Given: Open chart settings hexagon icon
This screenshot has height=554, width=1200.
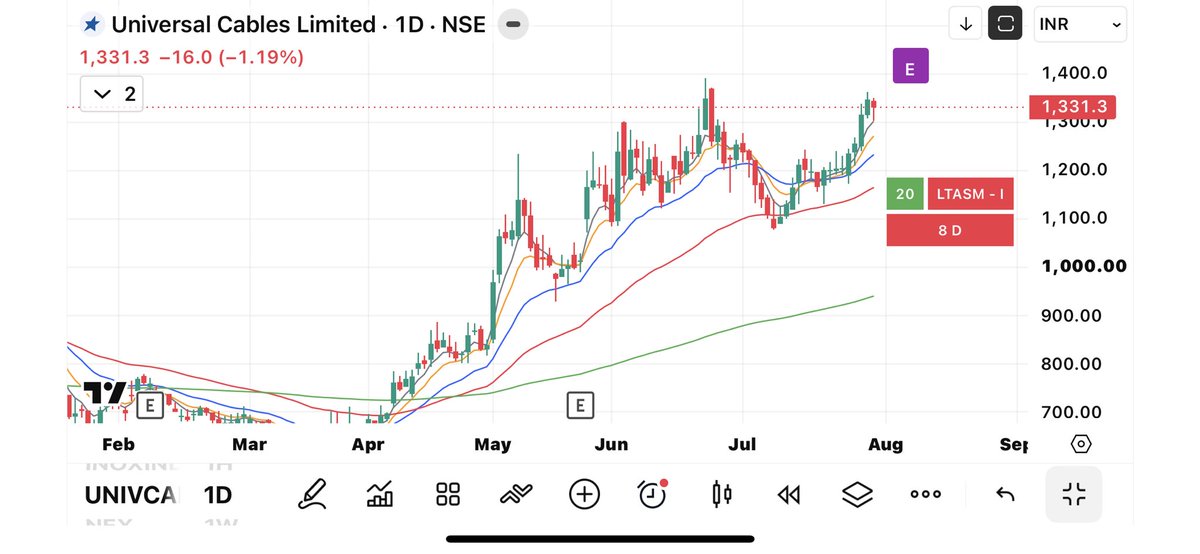Looking at the screenshot, I should tap(1080, 444).
